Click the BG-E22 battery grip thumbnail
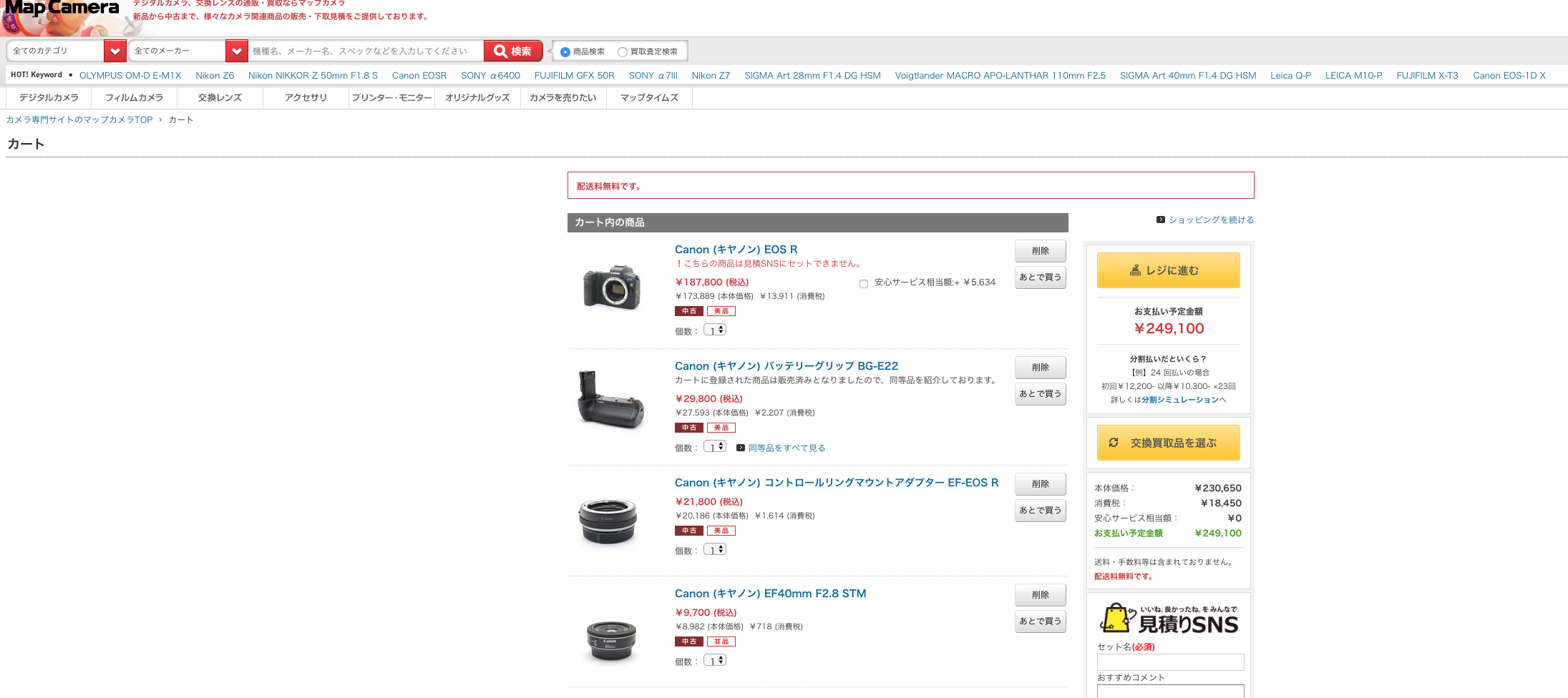This screenshot has height=698, width=1568. tap(610, 400)
